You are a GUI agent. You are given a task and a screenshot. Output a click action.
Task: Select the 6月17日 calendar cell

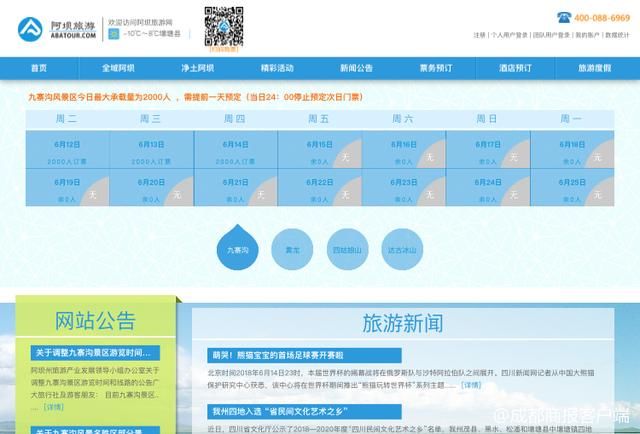point(488,149)
